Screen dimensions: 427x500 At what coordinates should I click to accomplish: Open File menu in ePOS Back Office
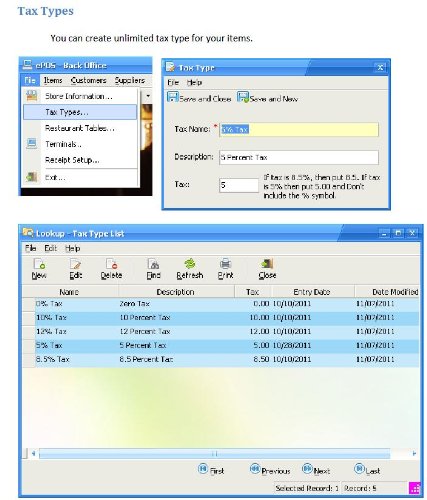[30, 80]
